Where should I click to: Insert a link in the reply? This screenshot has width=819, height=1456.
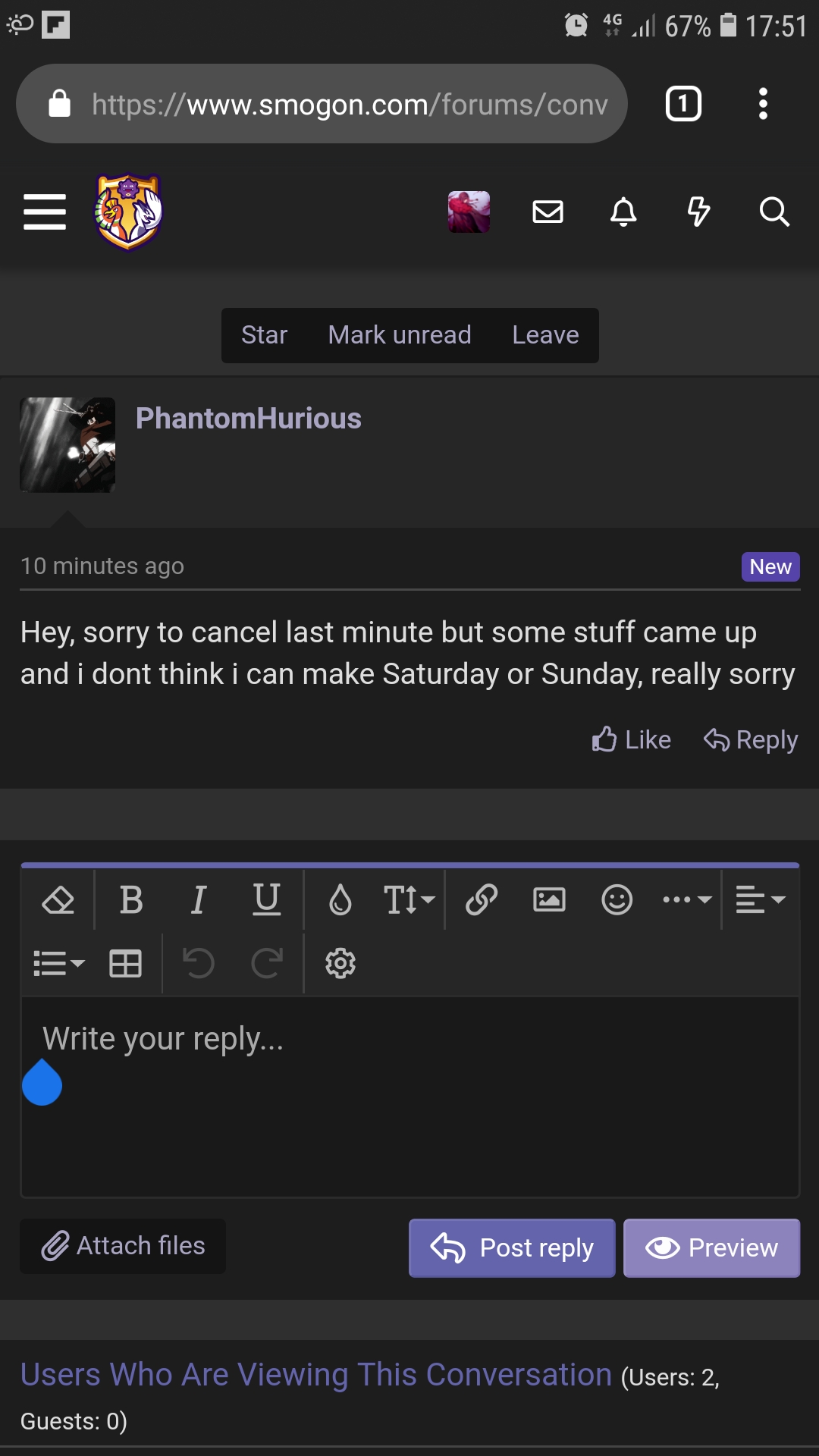click(481, 900)
